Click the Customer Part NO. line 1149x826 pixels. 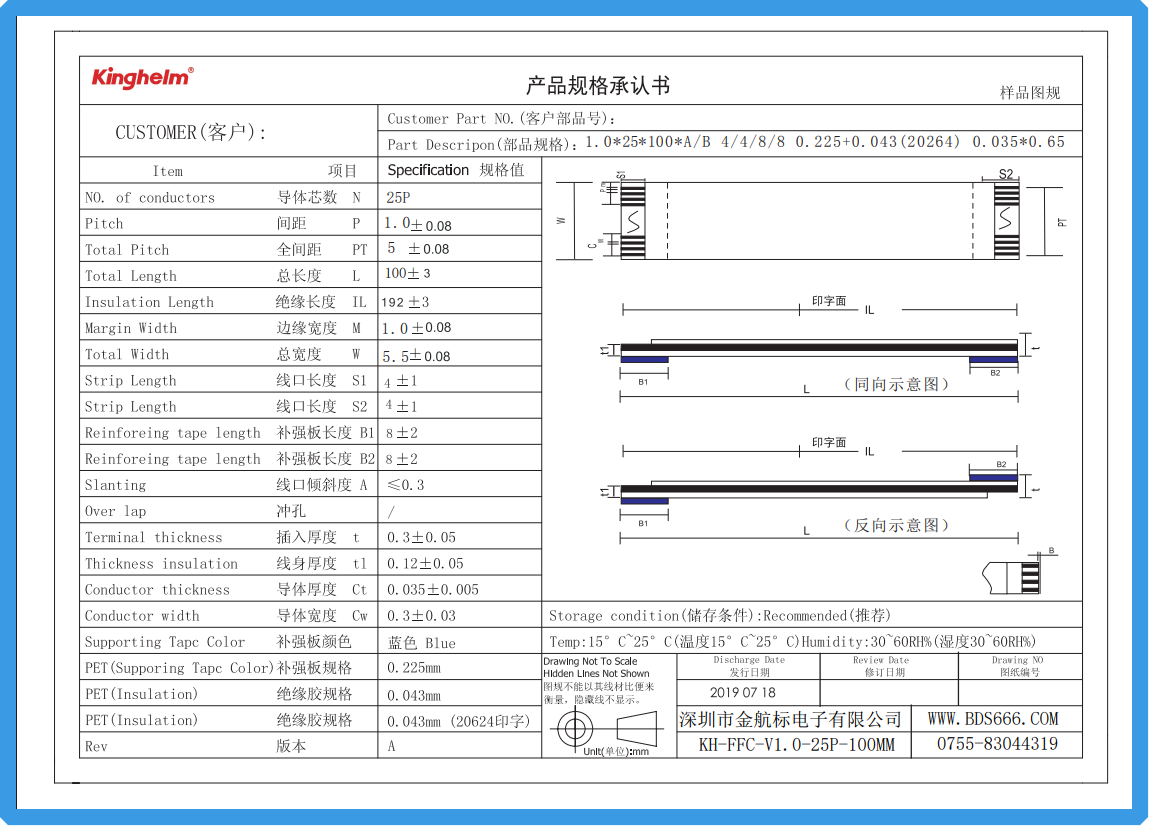[502, 119]
